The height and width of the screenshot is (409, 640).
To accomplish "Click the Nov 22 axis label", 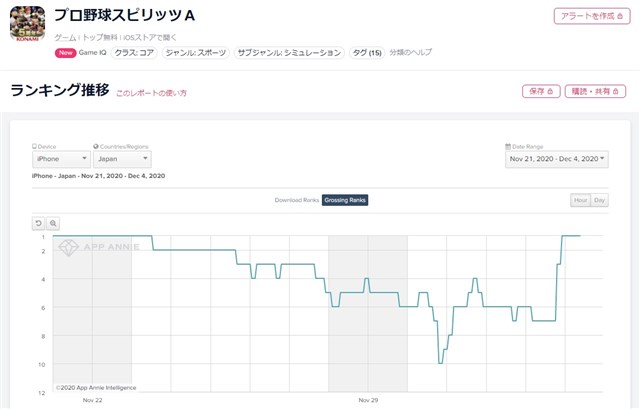I will click(92, 400).
